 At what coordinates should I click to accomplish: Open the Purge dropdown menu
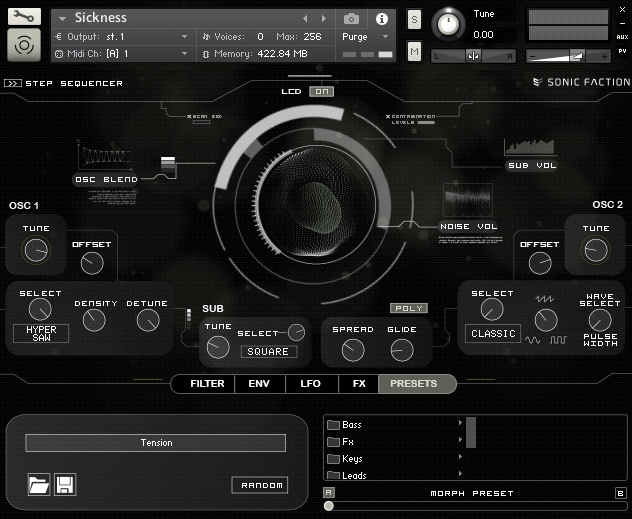(x=367, y=36)
